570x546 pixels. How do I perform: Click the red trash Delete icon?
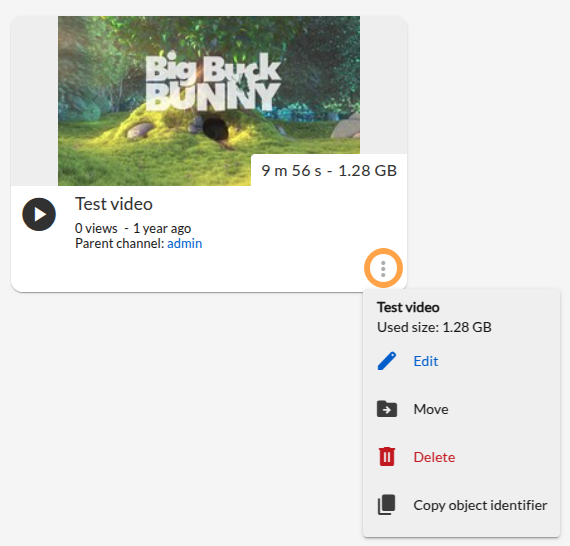pyautogui.click(x=387, y=457)
